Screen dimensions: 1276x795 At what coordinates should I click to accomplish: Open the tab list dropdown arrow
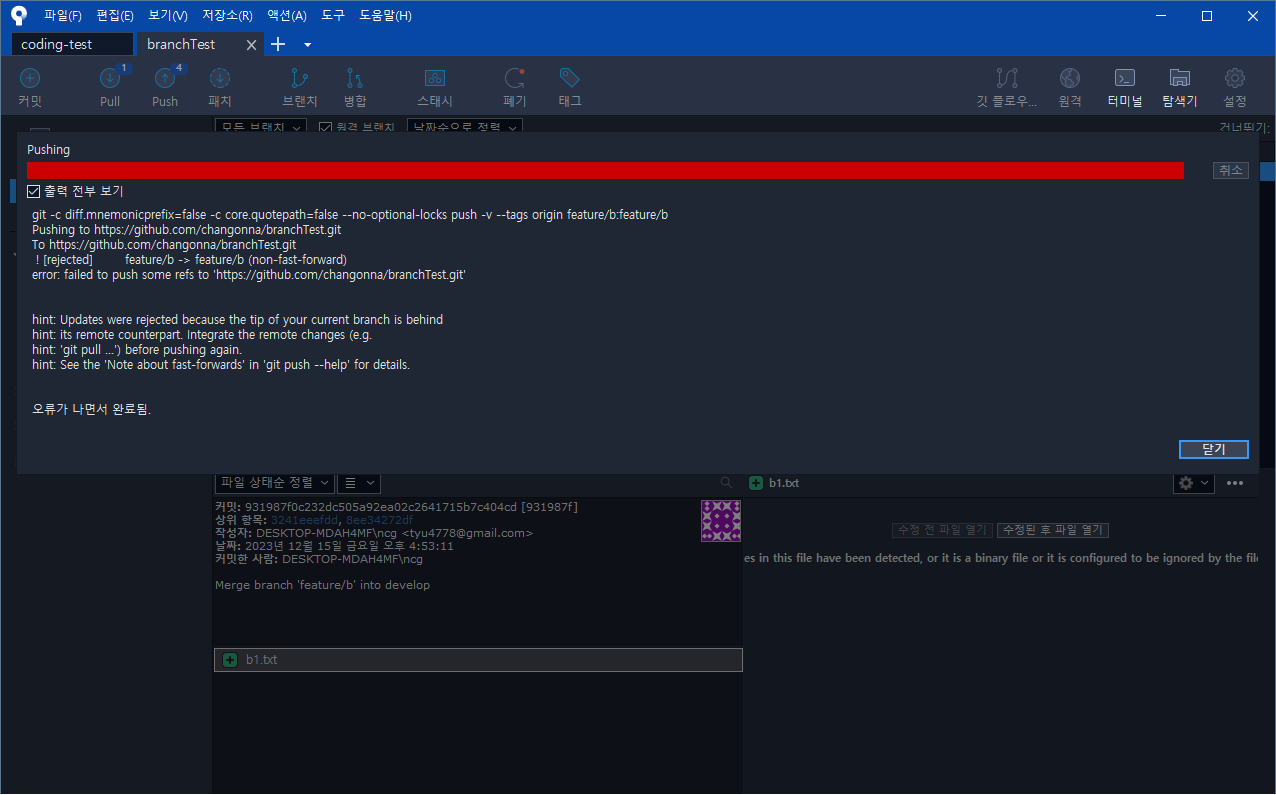coord(307,45)
